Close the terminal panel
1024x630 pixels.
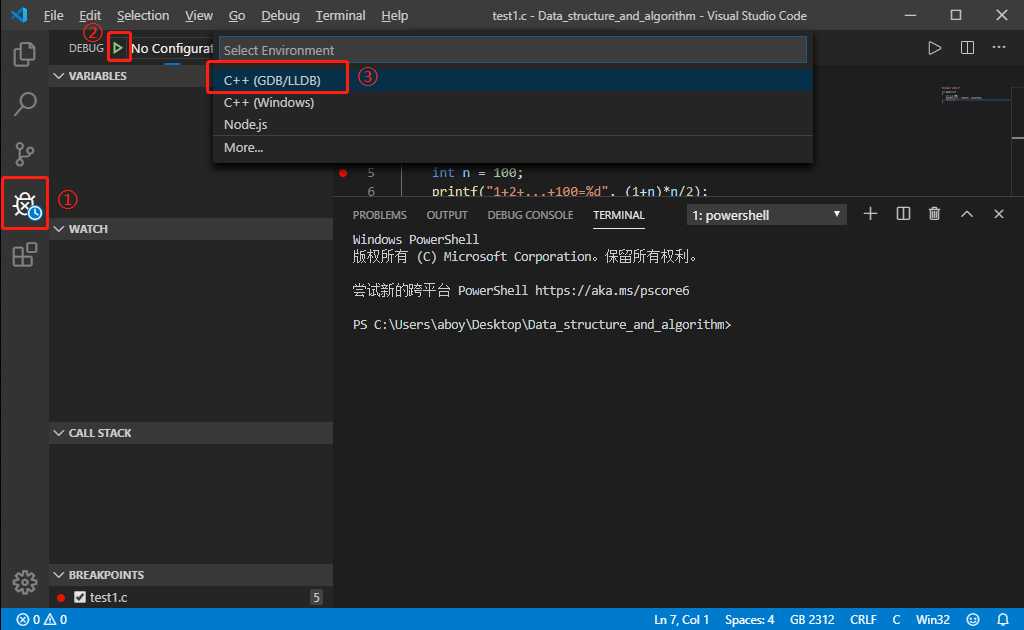pyautogui.click(x=999, y=214)
